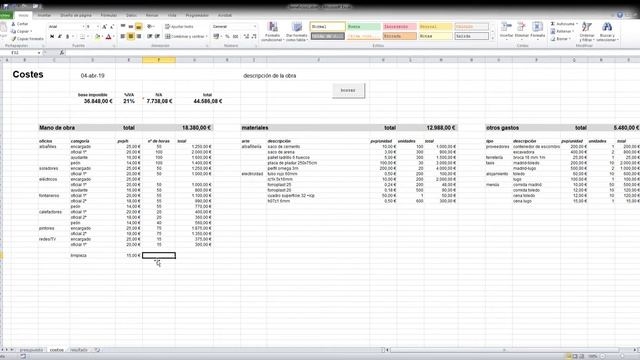Toggle align text right
The height and width of the screenshot is (360, 640).
[x=139, y=36]
